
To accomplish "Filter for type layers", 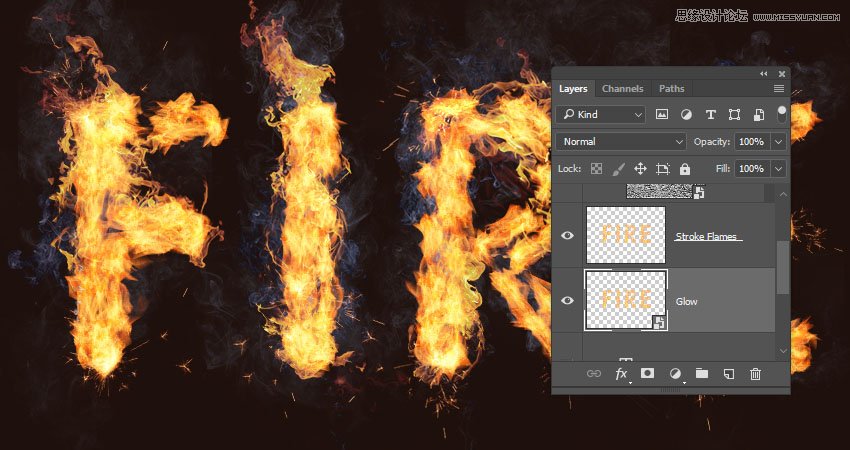I will (711, 115).
